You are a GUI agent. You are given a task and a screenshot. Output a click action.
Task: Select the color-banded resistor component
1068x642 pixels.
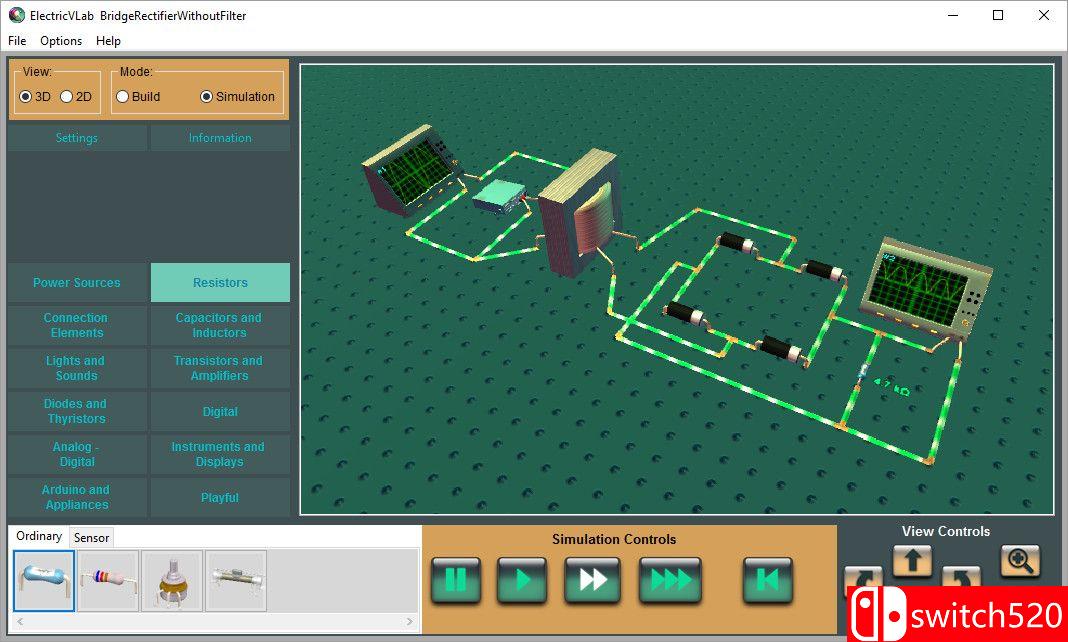108,581
